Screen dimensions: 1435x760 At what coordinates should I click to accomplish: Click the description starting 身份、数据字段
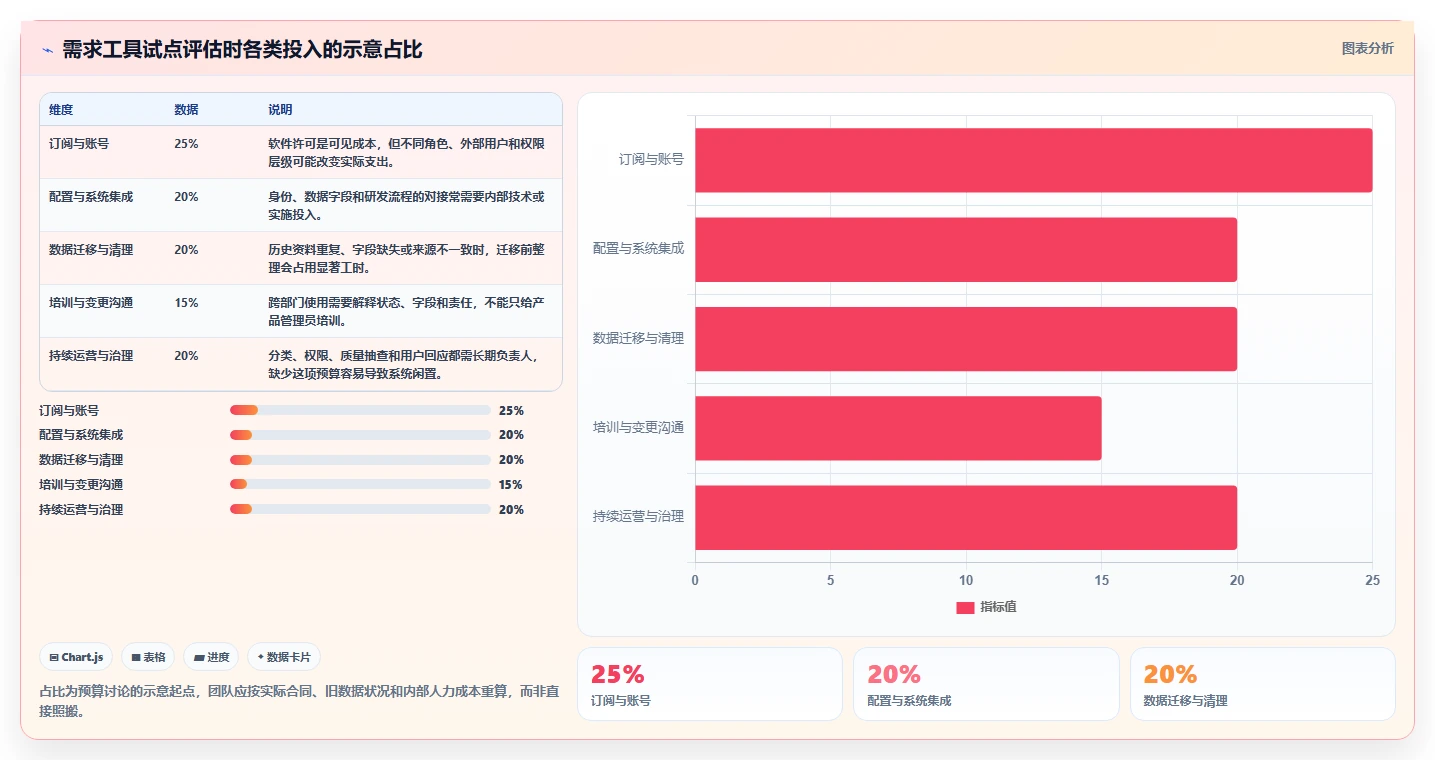click(x=406, y=205)
